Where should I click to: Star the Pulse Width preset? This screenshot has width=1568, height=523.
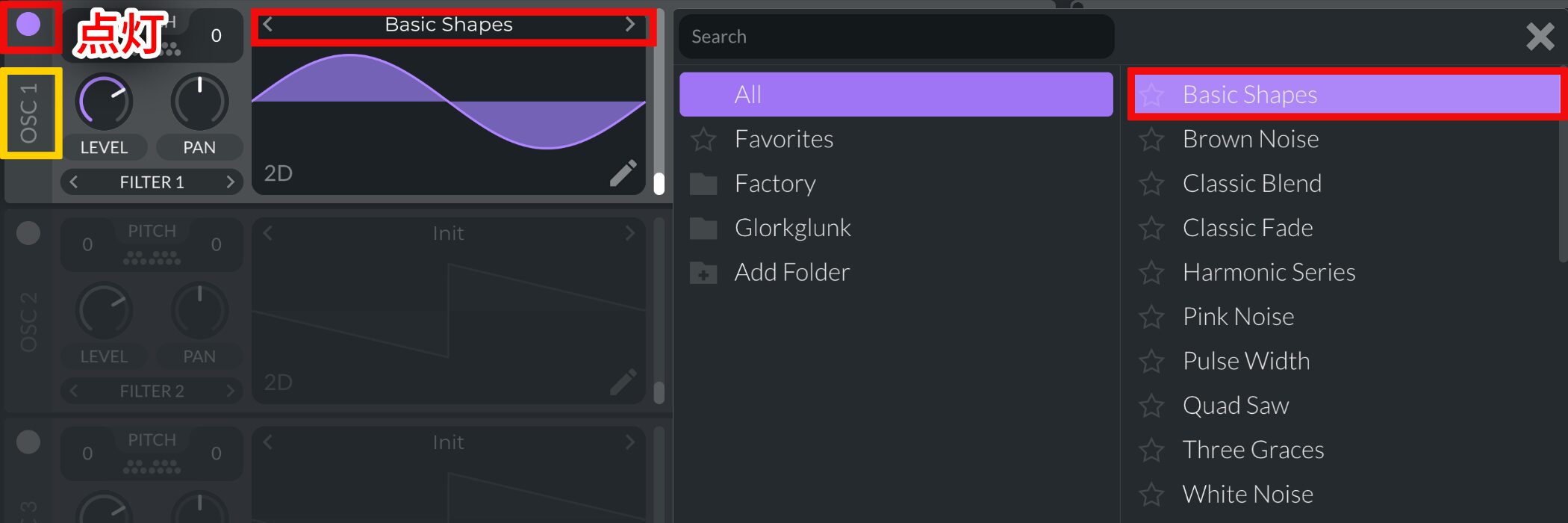coord(1151,361)
